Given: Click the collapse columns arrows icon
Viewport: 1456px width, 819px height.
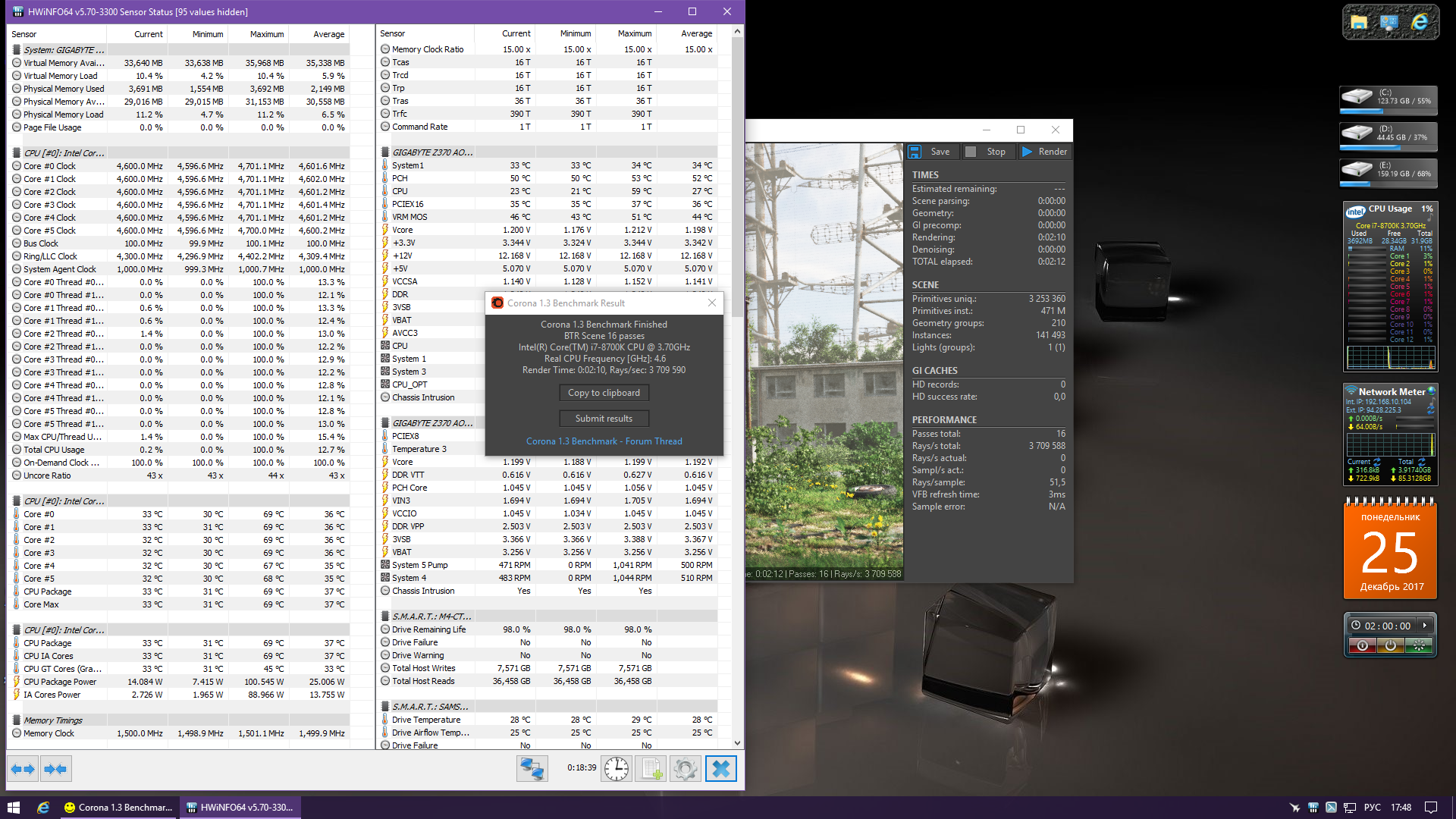Looking at the screenshot, I should [55, 769].
